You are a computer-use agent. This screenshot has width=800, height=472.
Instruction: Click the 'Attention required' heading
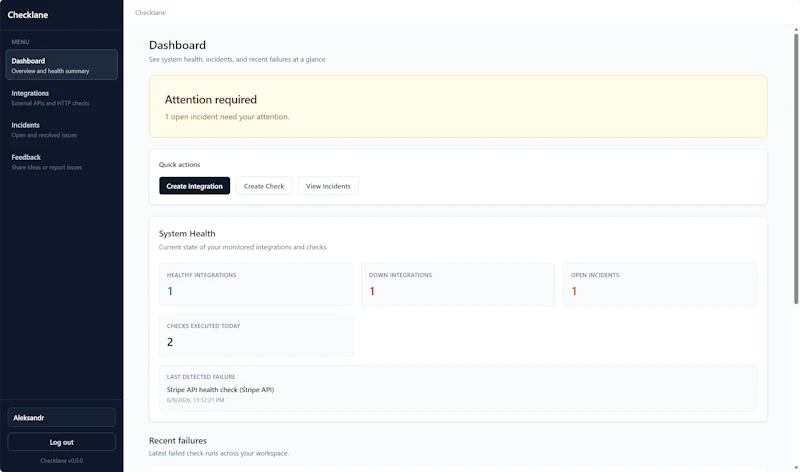211,100
